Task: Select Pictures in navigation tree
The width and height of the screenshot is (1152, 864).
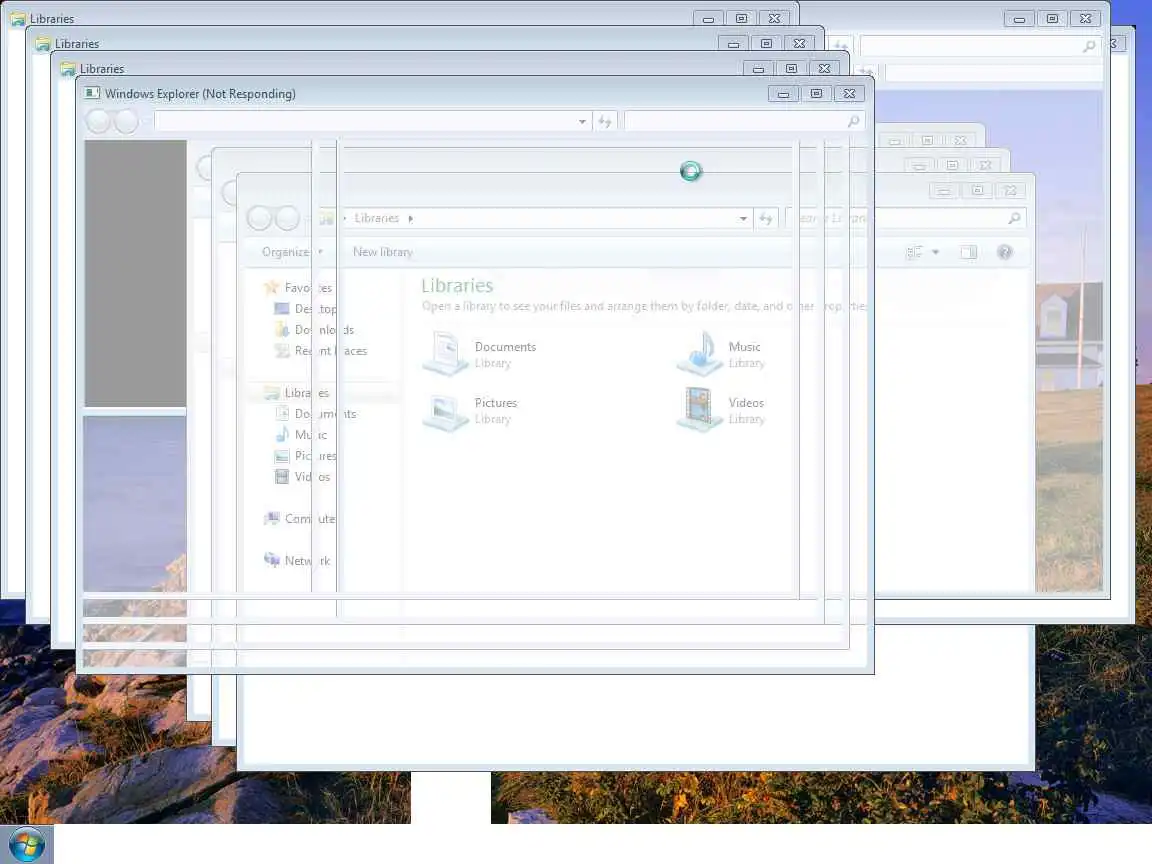Action: point(305,456)
